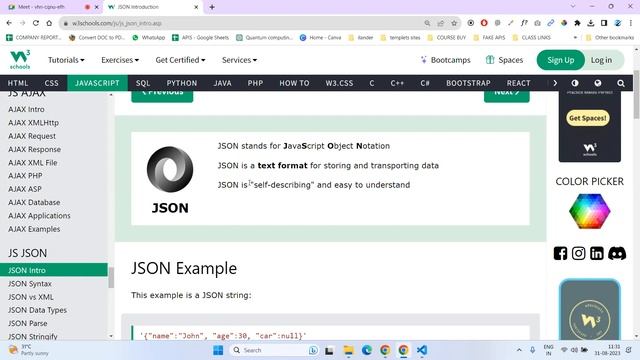Click the Log in button
This screenshot has width=640, height=360.
point(601,60)
